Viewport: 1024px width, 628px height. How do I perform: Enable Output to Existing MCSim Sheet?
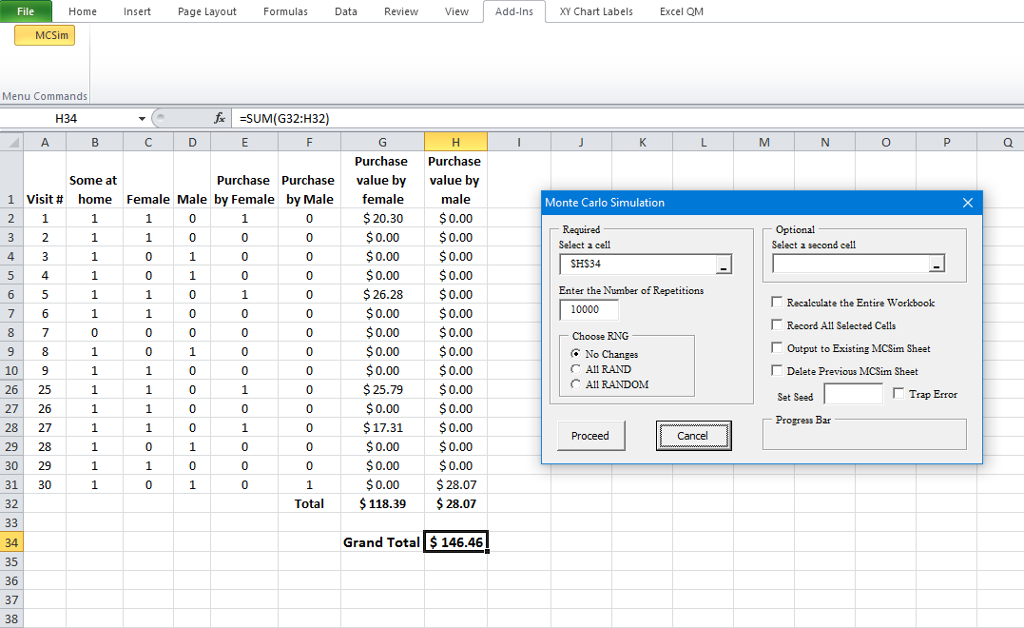tap(777, 347)
